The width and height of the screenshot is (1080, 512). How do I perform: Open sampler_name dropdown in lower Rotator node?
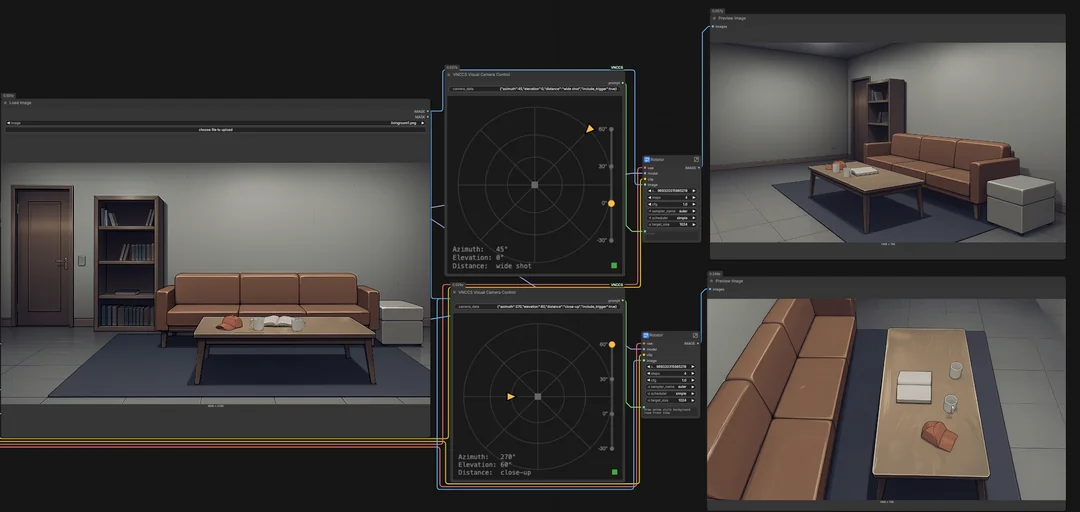(671, 387)
